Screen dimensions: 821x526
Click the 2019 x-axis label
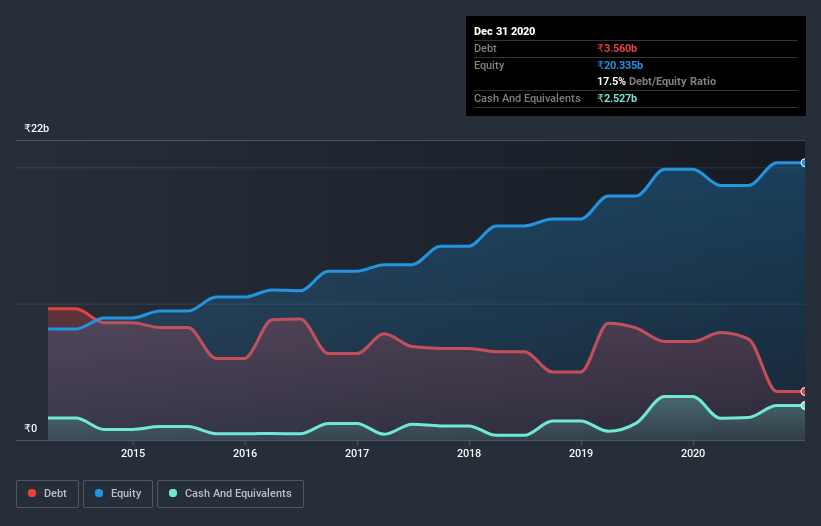581,453
